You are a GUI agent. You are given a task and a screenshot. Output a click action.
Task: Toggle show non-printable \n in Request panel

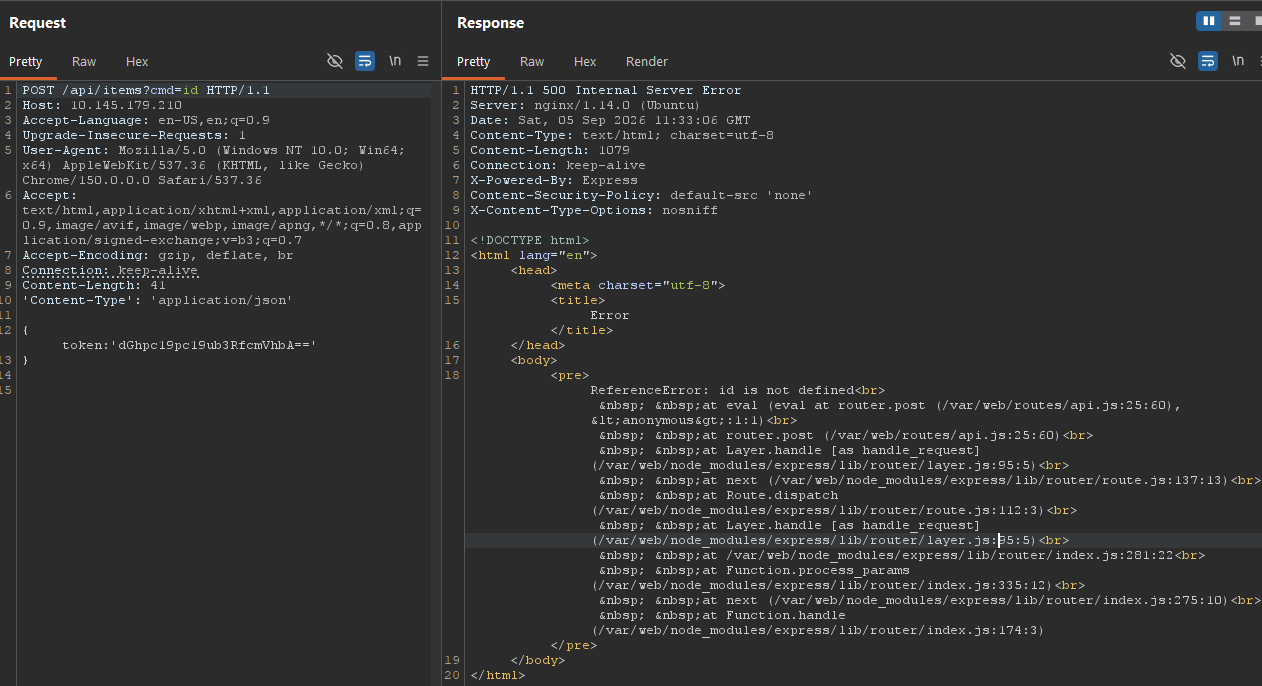[x=395, y=61]
